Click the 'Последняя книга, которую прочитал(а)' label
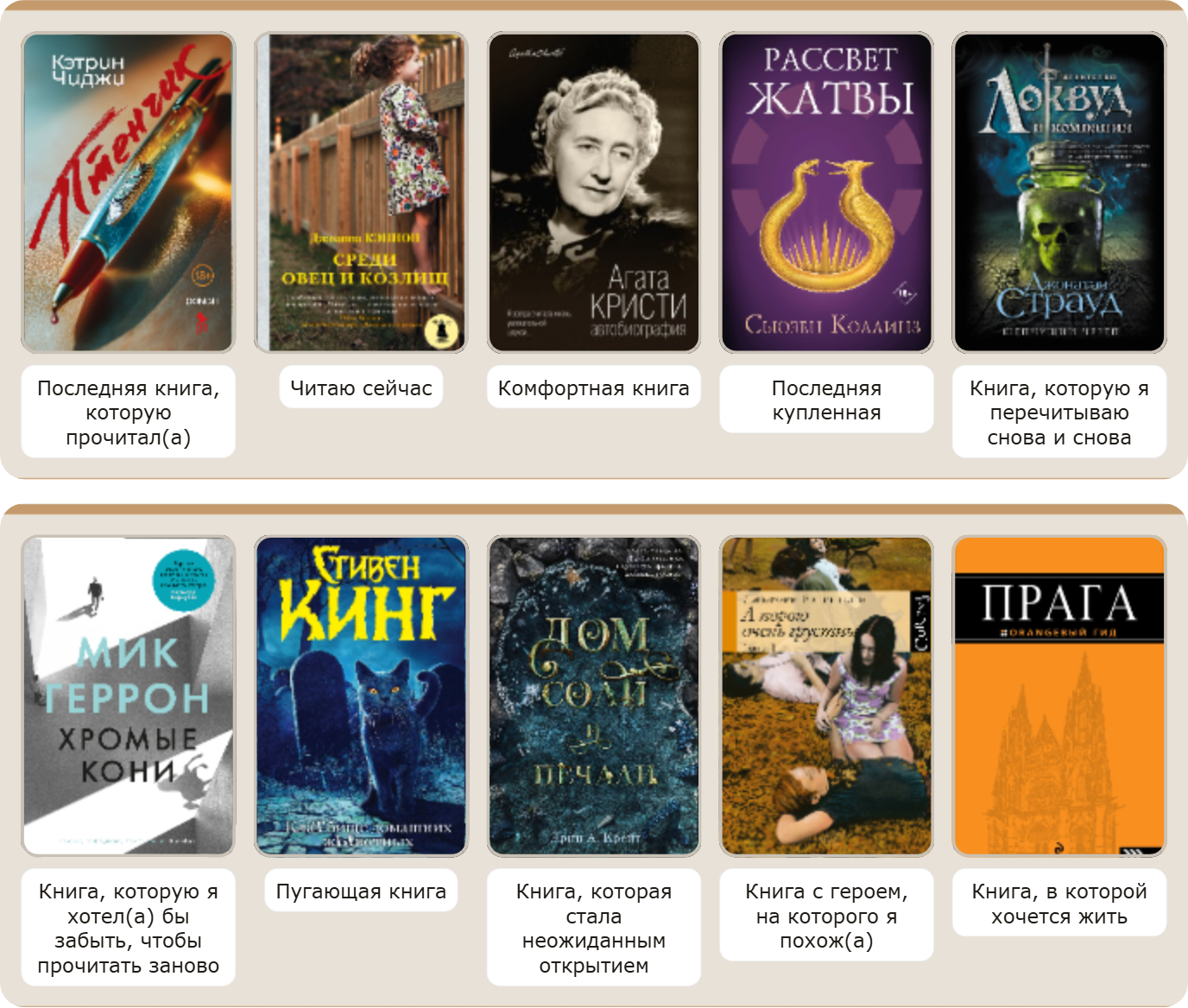 (x=128, y=413)
